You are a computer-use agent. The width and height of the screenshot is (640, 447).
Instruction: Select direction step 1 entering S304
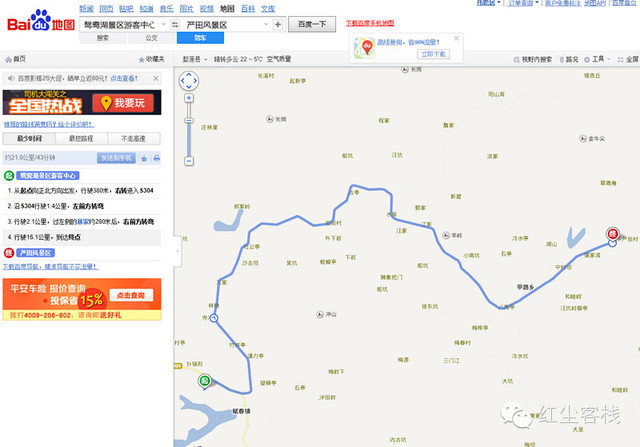(81, 191)
